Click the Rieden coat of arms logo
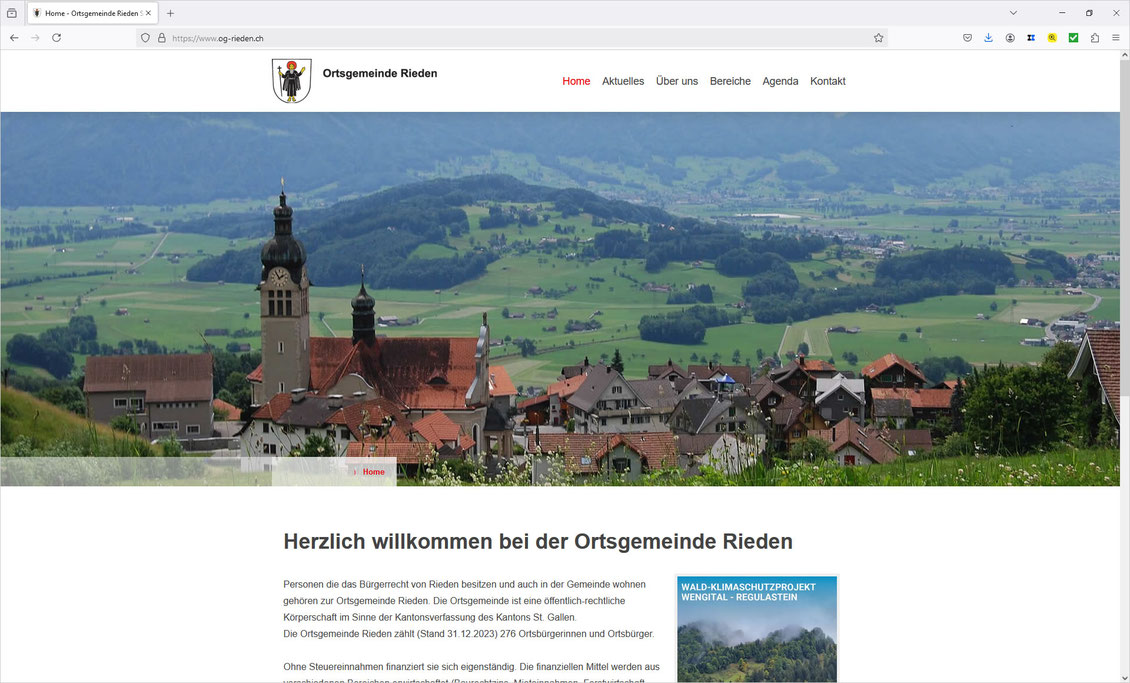 point(292,81)
